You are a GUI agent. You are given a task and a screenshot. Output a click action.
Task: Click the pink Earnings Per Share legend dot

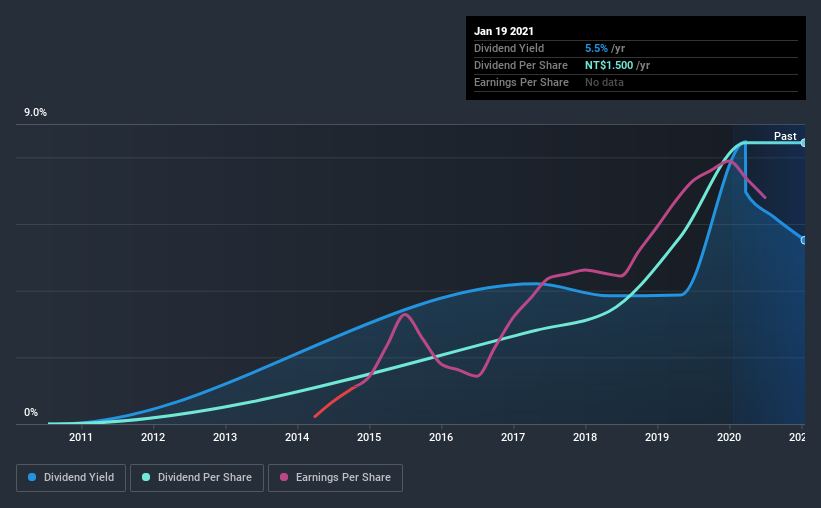pyautogui.click(x=284, y=477)
